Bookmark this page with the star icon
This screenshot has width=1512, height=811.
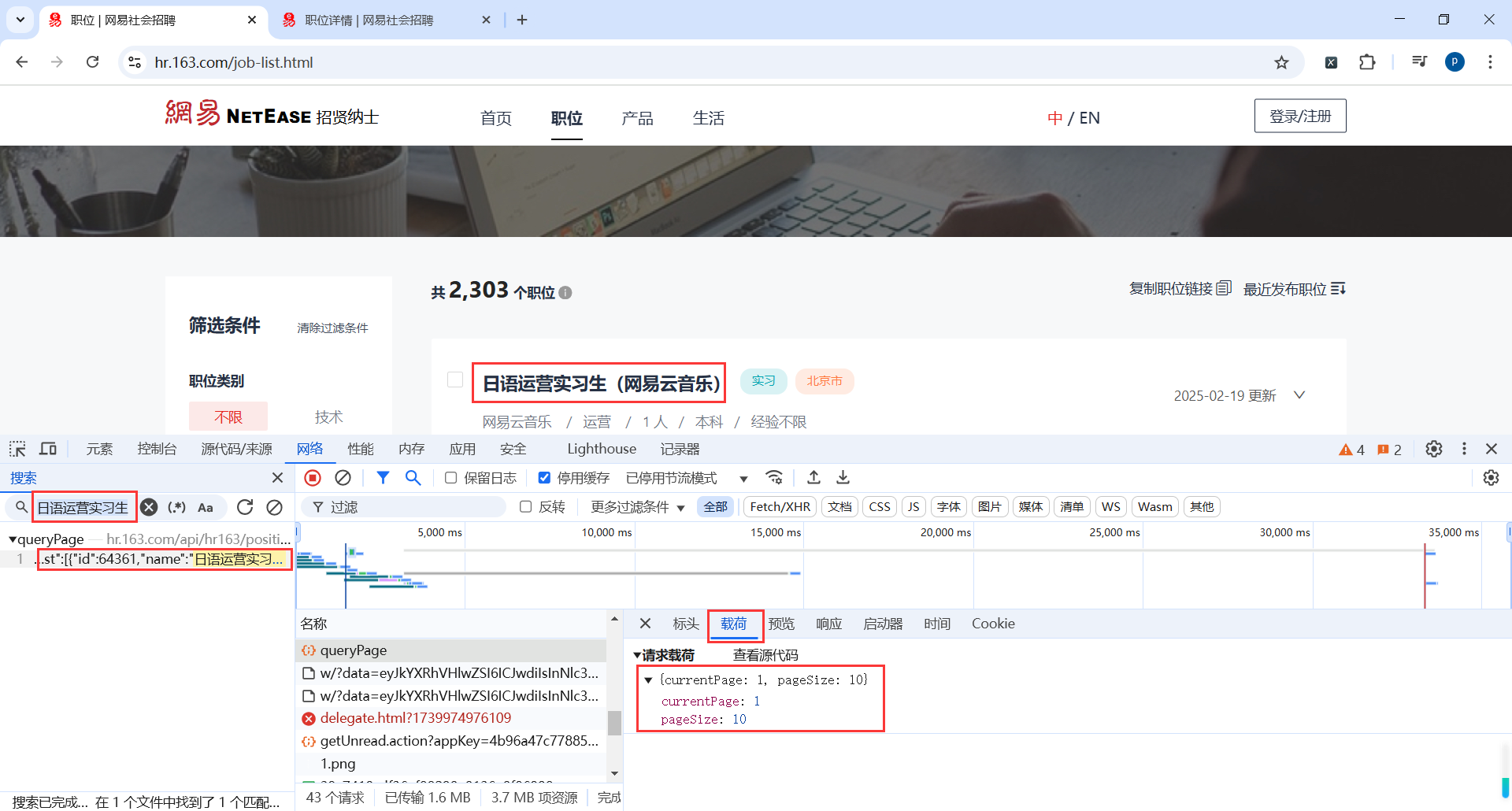(1282, 62)
